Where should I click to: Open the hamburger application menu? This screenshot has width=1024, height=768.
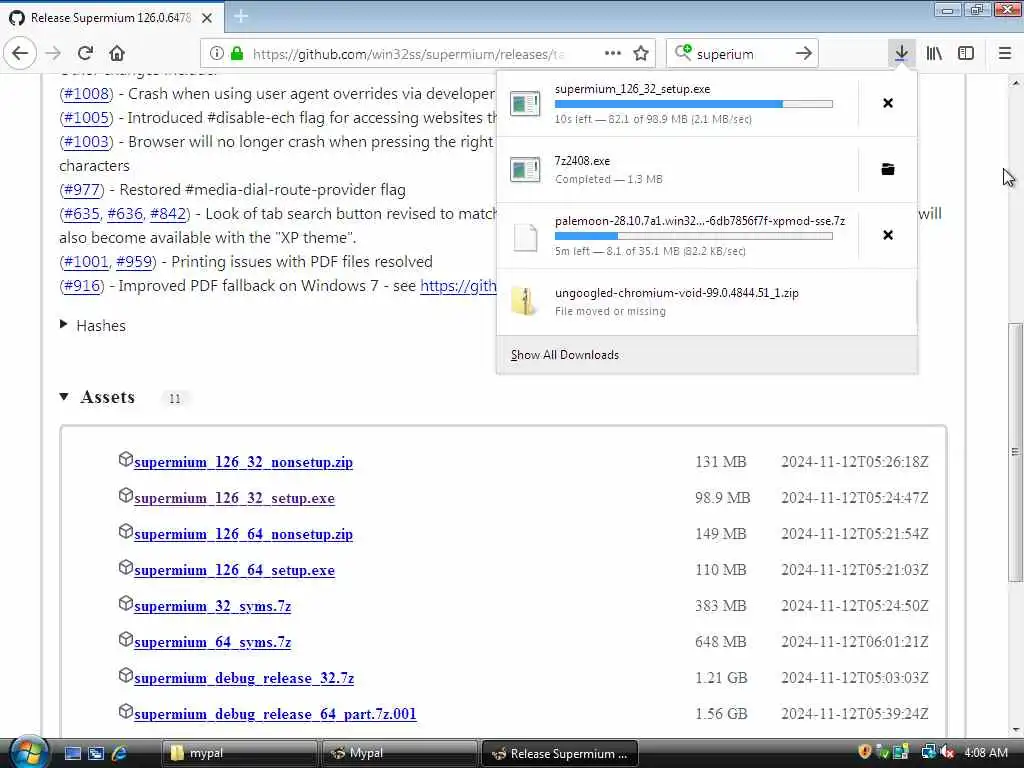[1004, 54]
